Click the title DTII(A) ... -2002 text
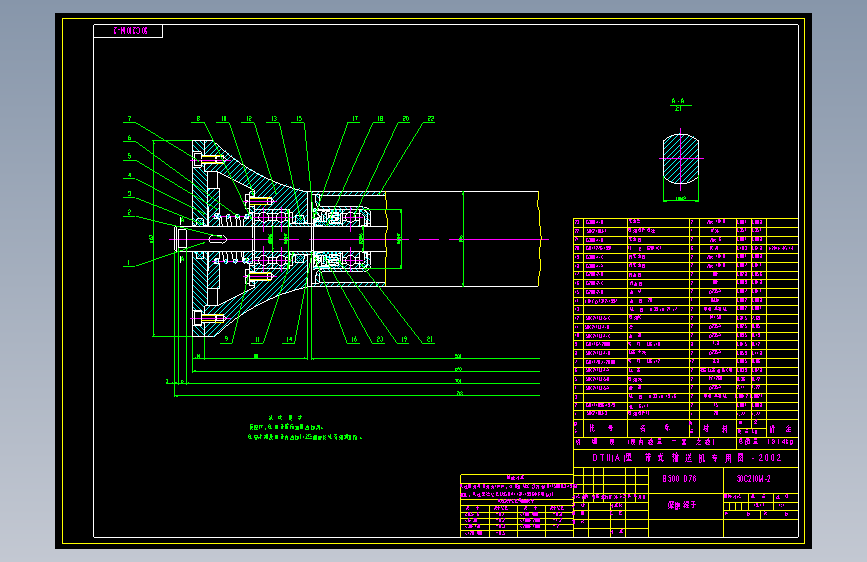The width and height of the screenshot is (867, 562). click(x=687, y=458)
